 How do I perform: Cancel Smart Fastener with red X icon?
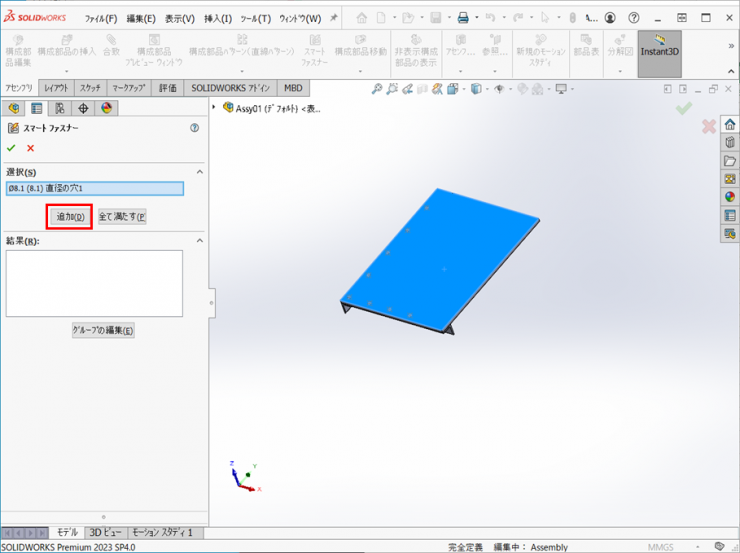pyautogui.click(x=30, y=148)
